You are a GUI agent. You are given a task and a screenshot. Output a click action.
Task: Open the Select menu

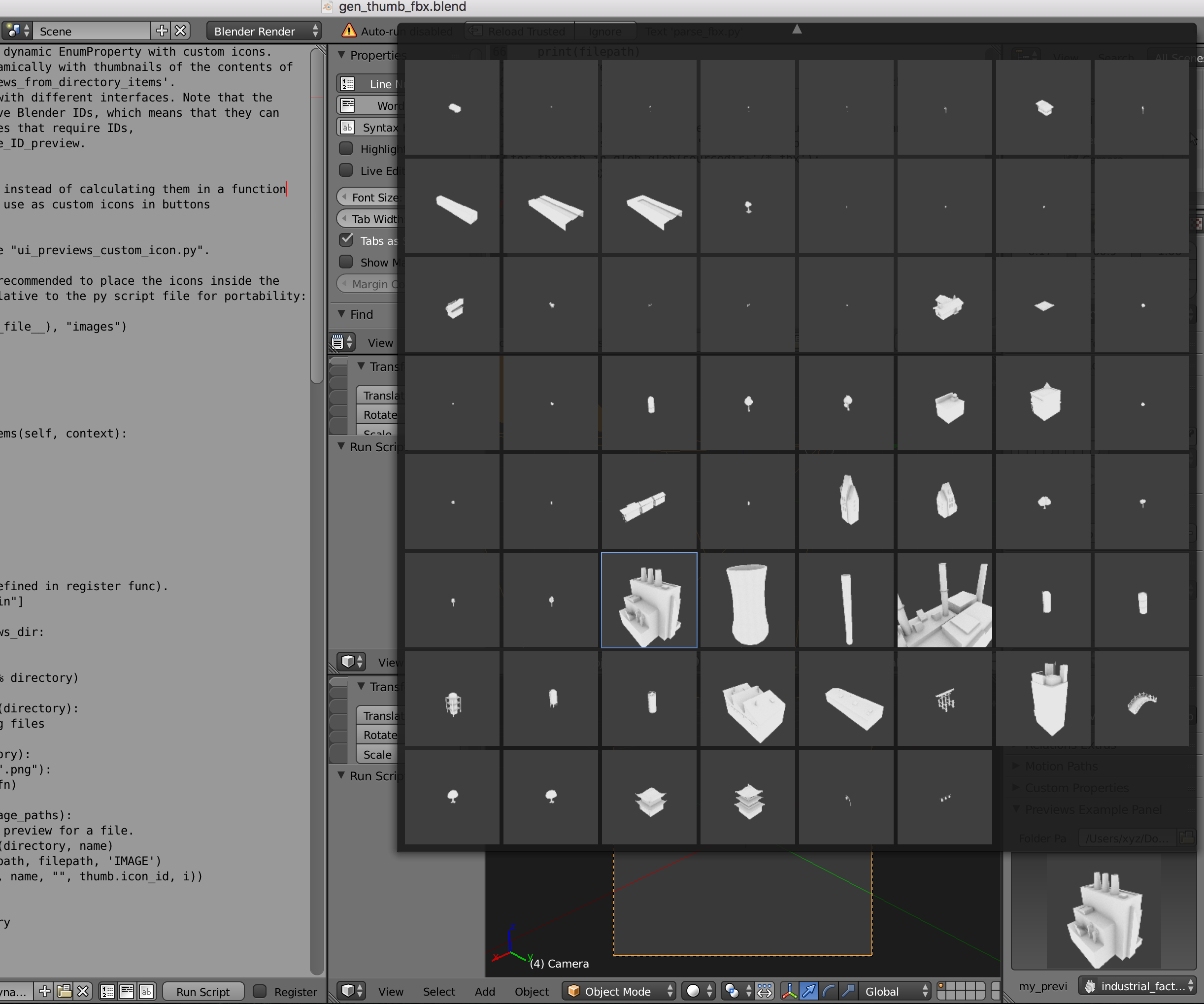click(x=438, y=991)
